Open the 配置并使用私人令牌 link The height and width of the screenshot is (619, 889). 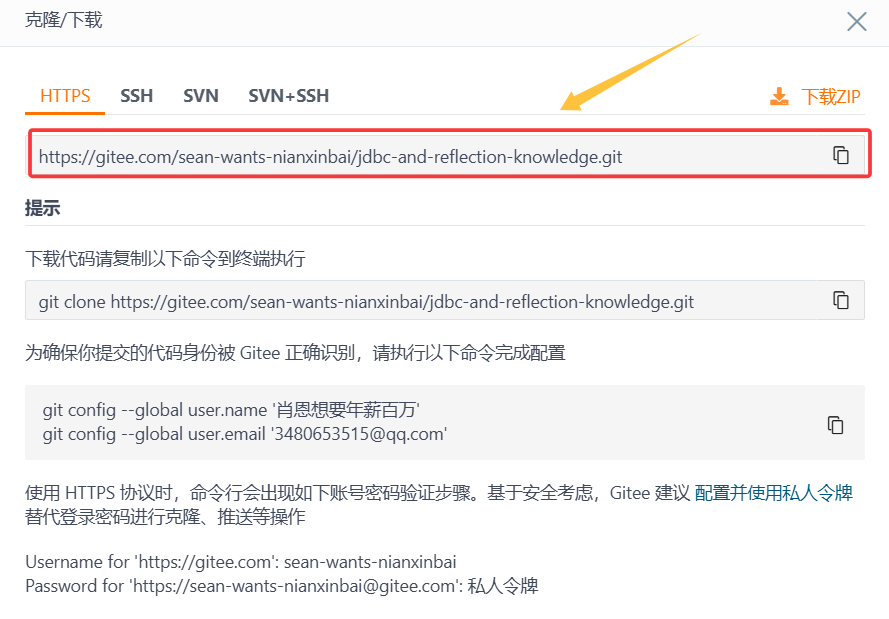pyautogui.click(x=773, y=493)
